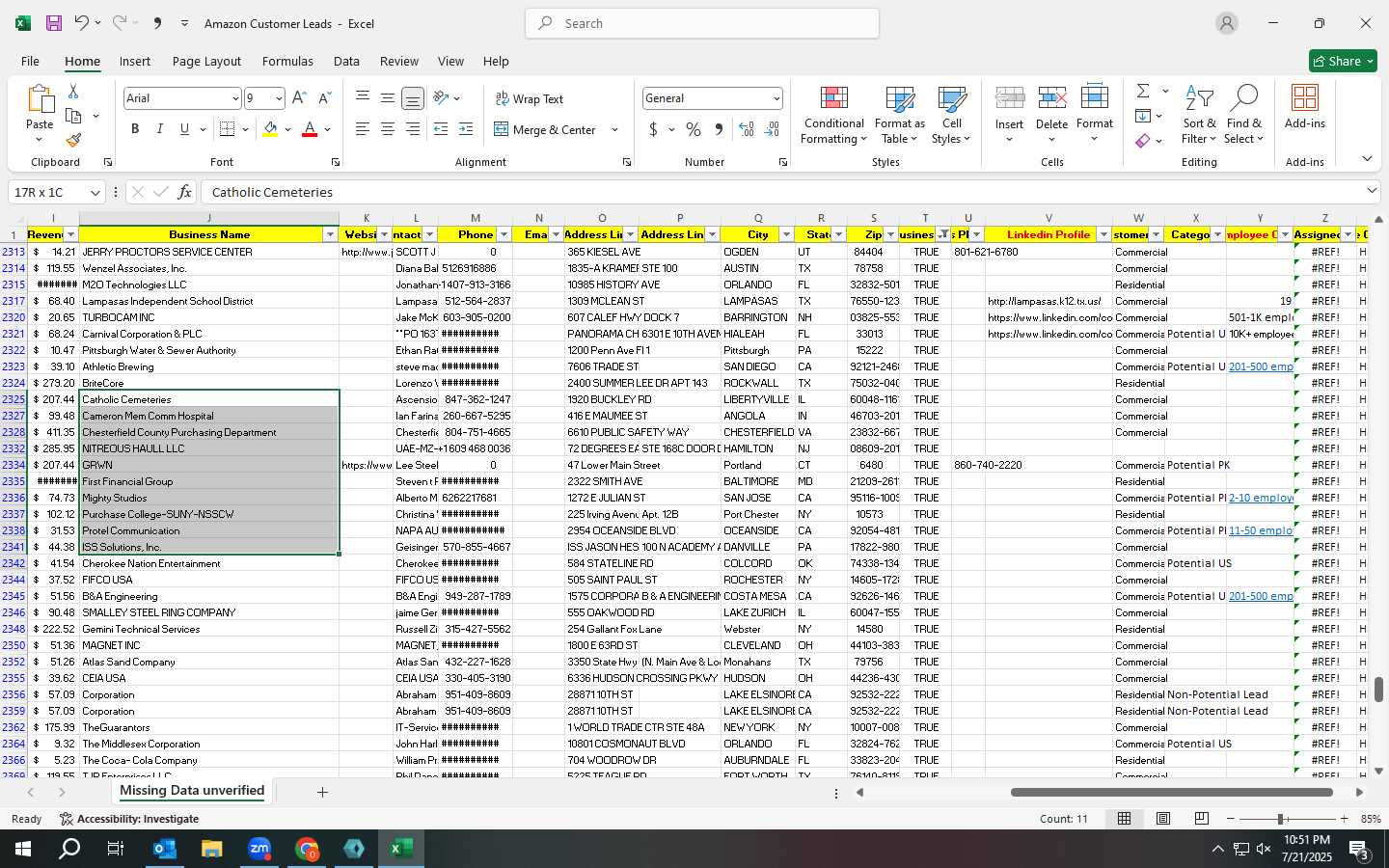This screenshot has width=1389, height=868.
Task: Select the Format Painter brush
Action: coord(73,141)
